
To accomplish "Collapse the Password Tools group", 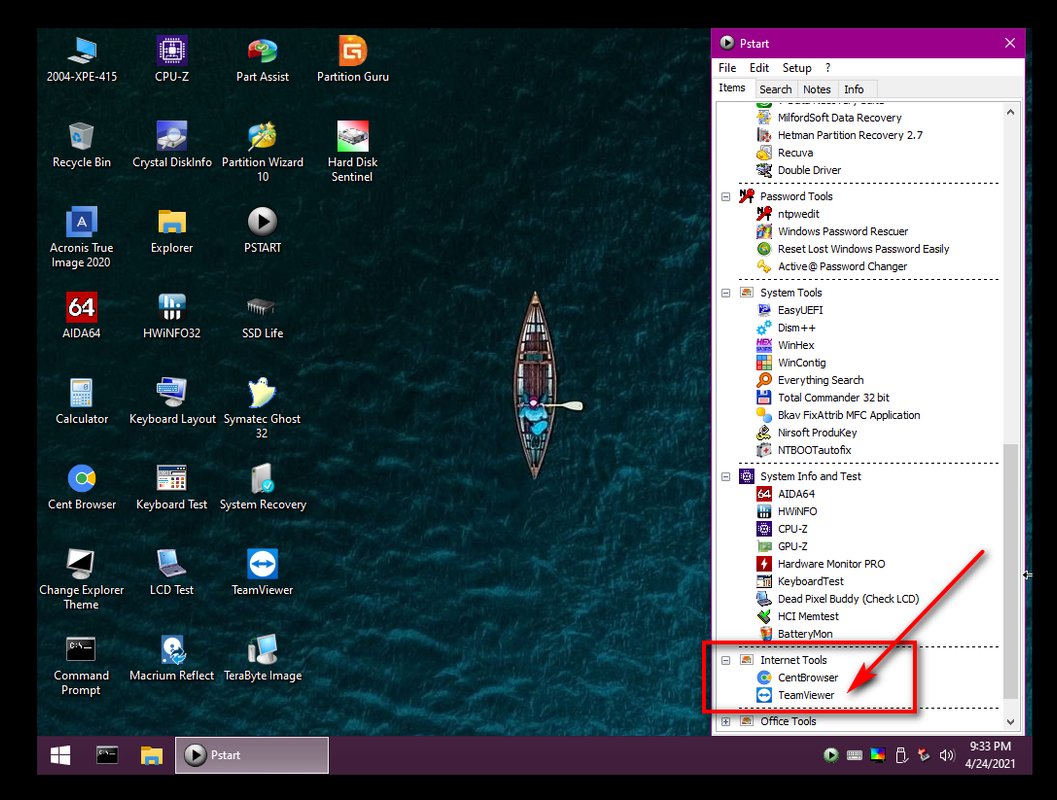I will pyautogui.click(x=726, y=197).
